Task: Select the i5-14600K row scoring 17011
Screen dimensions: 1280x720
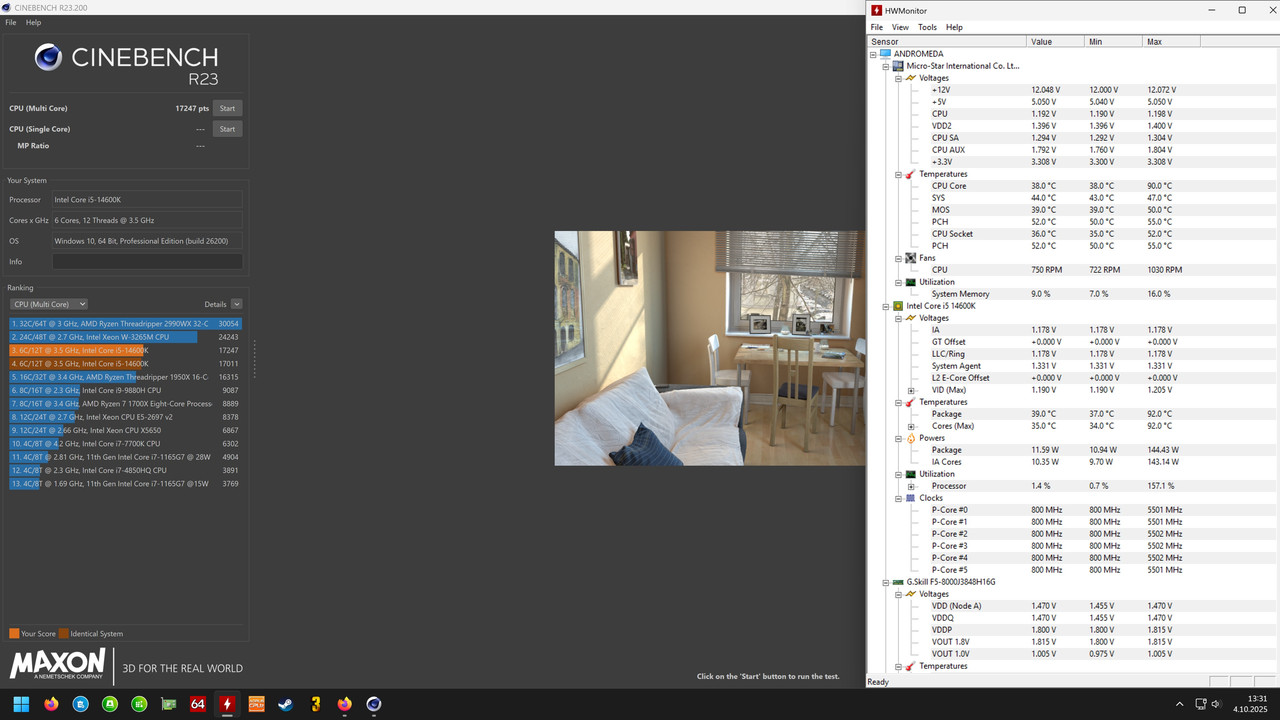Action: [x=125, y=364]
